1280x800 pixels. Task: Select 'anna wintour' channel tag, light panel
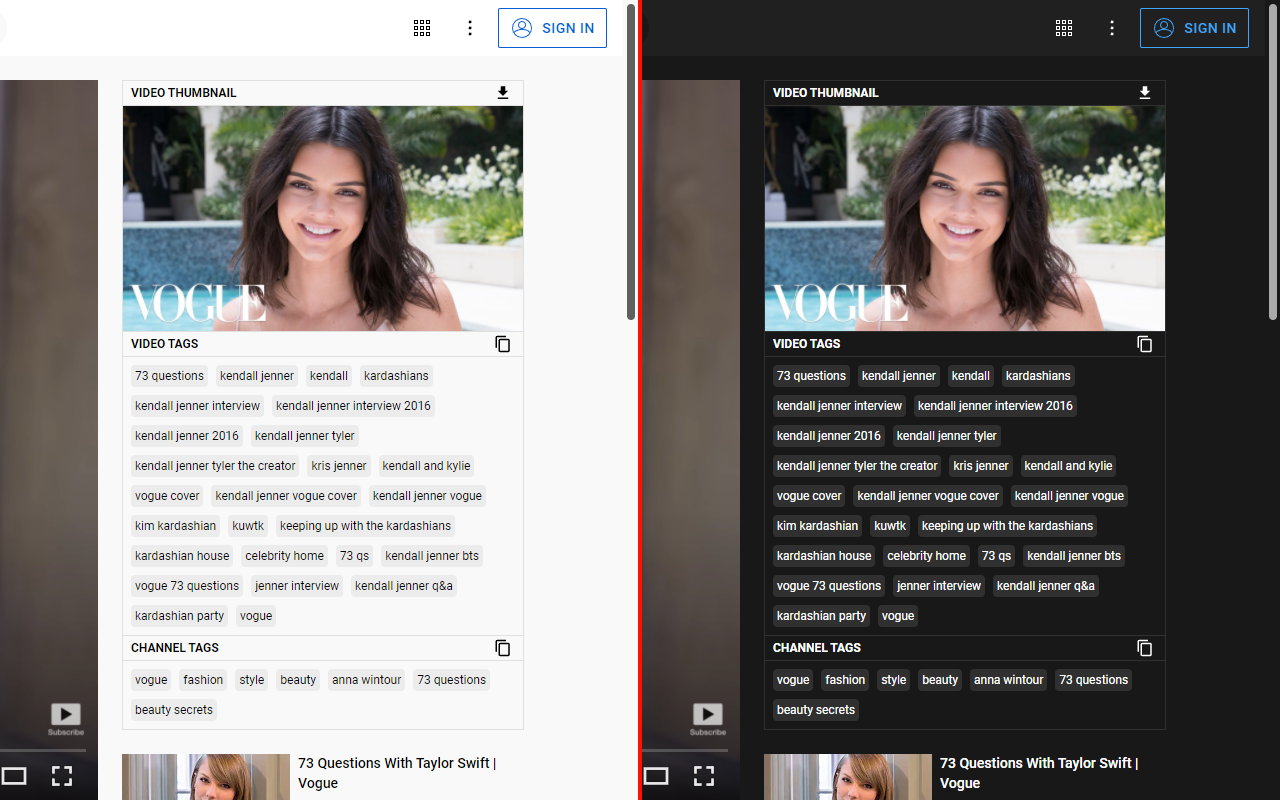pyautogui.click(x=367, y=680)
